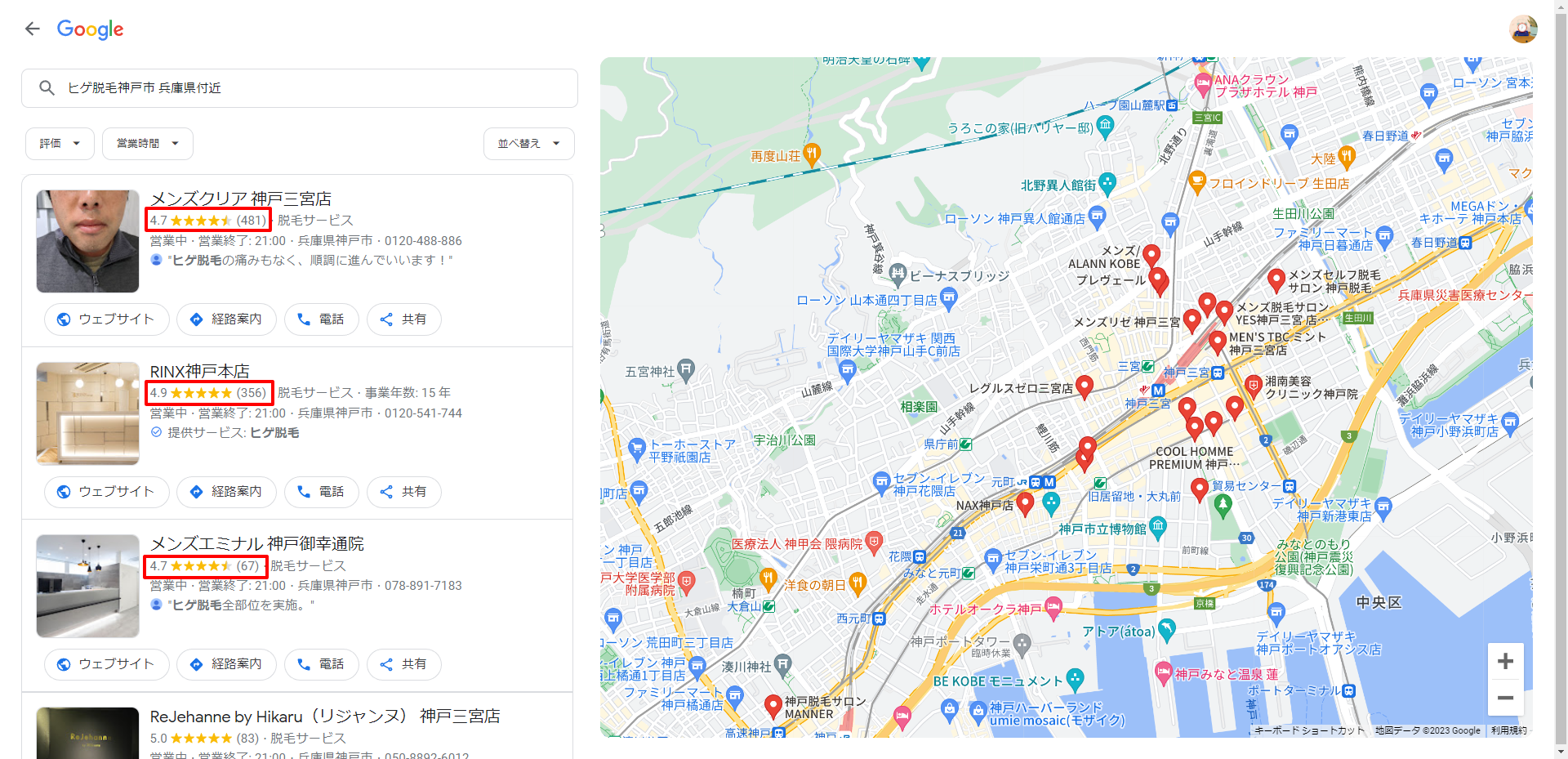View RINX神戸本店 photo thumbnail
This screenshot has width=1568, height=759.
[87, 413]
